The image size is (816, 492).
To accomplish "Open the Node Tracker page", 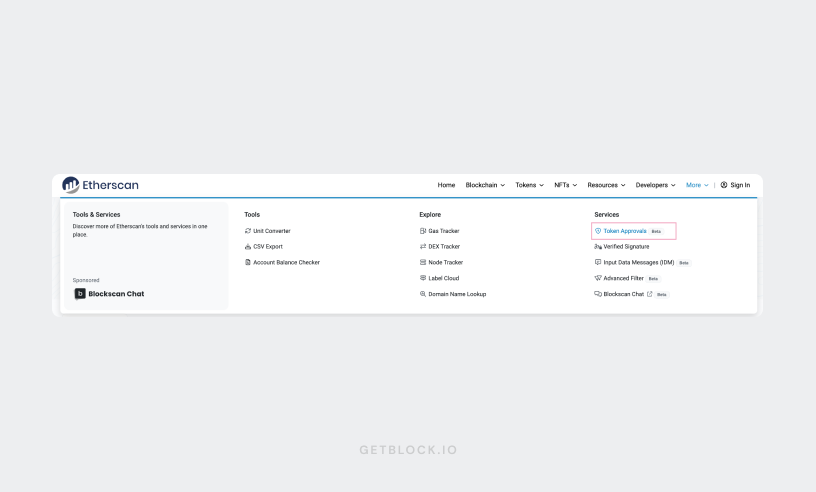I will (x=445, y=262).
